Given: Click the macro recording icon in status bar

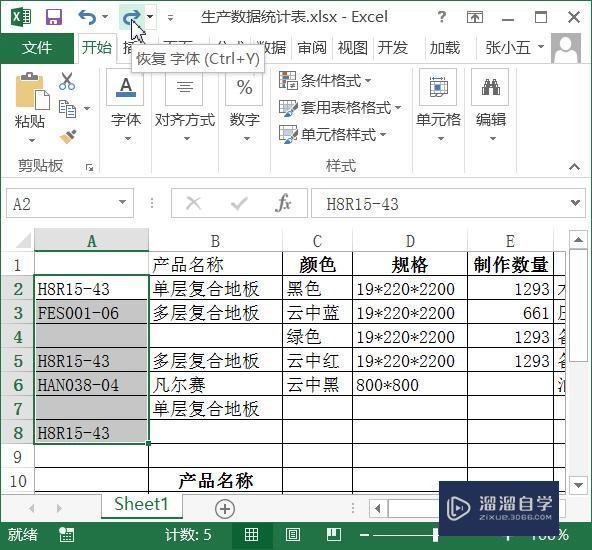Looking at the screenshot, I should click(x=66, y=535).
